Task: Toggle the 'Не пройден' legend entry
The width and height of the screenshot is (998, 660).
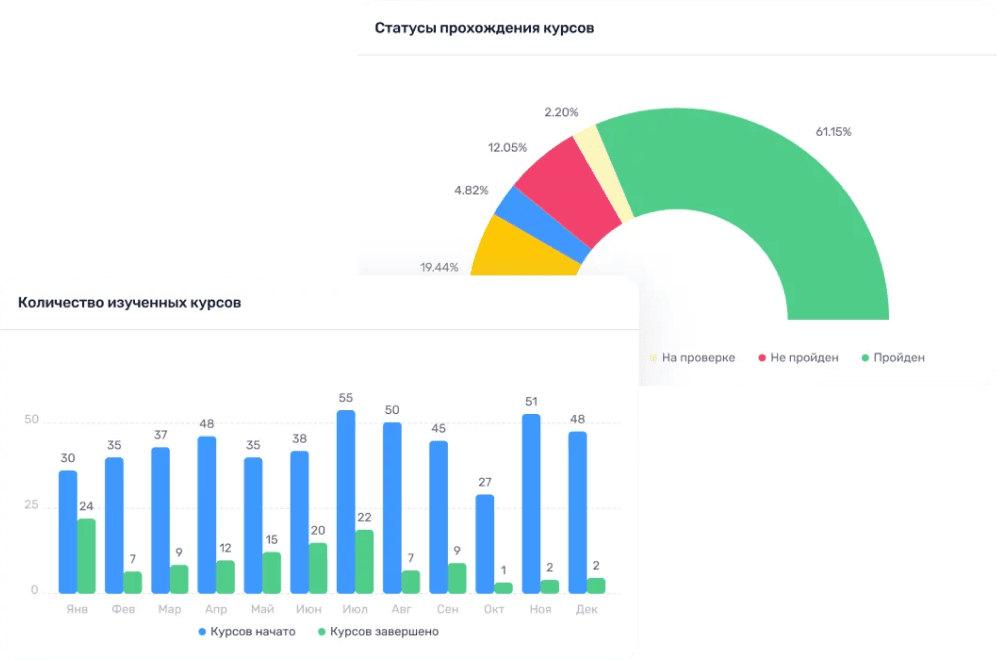Action: 798,358
